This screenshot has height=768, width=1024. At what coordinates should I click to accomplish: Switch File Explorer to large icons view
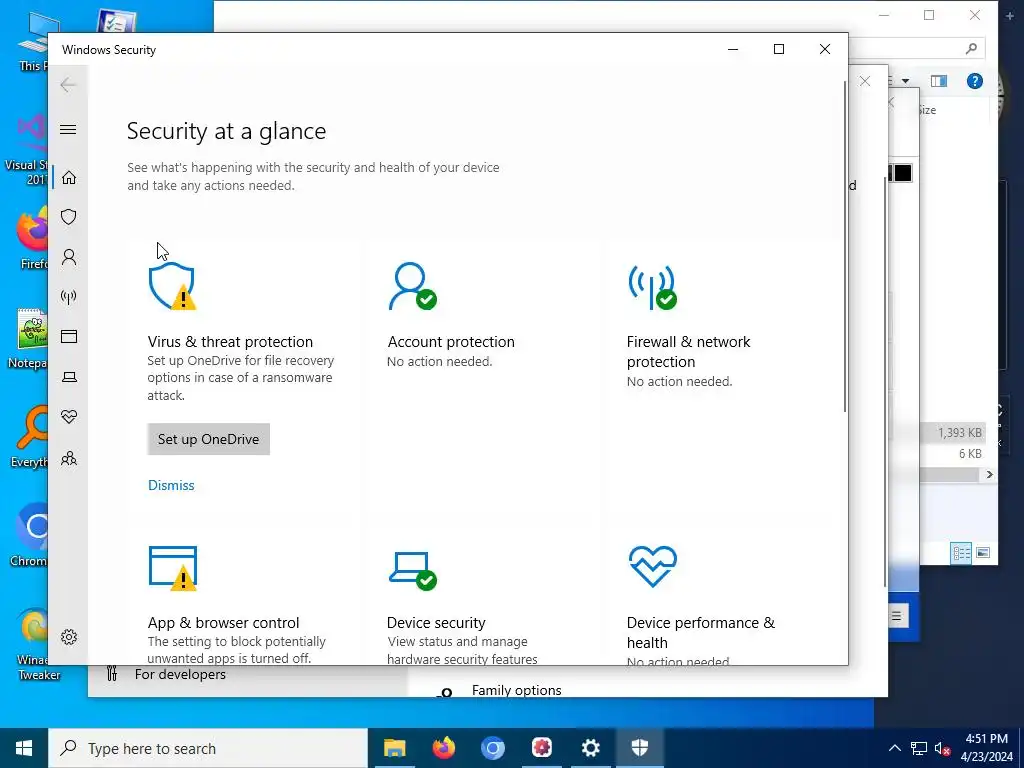click(x=983, y=553)
